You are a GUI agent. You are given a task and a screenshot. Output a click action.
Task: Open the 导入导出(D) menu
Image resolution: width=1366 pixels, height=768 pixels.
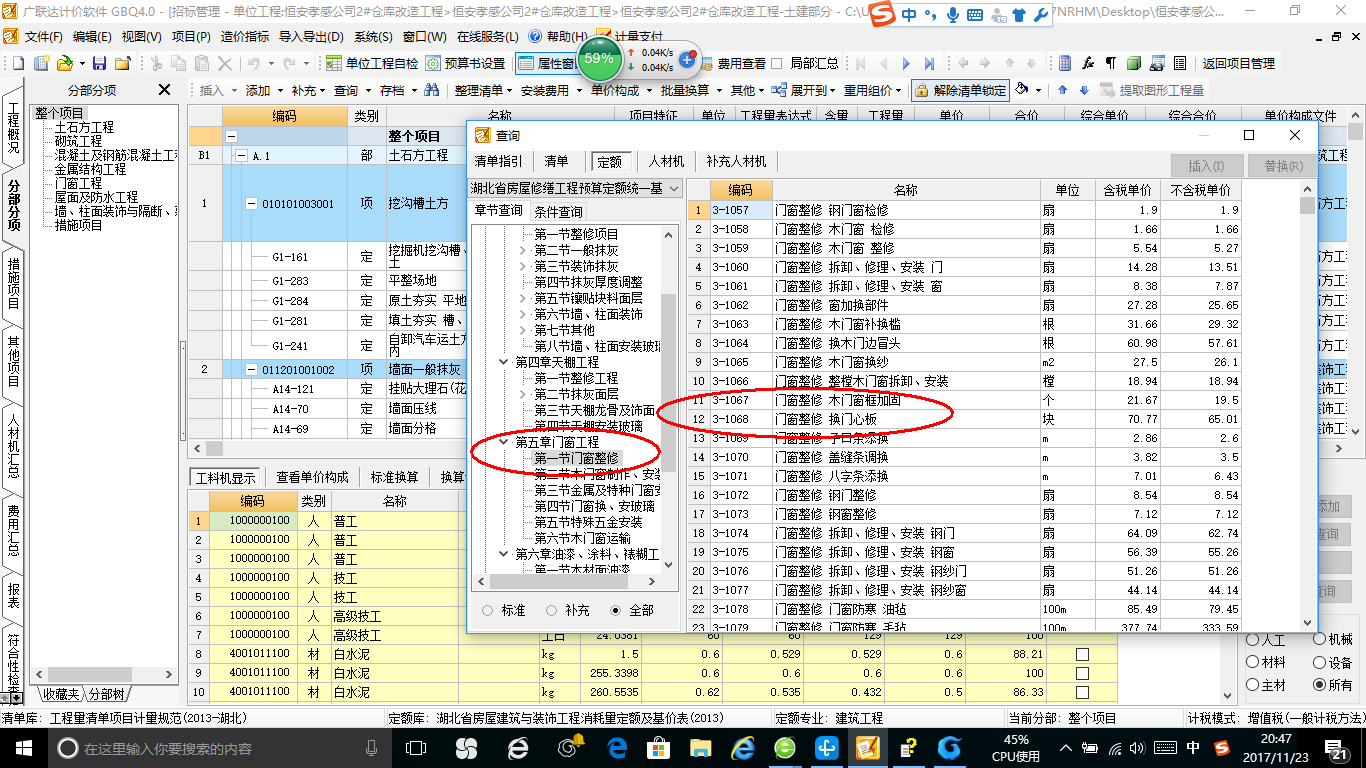coord(311,36)
